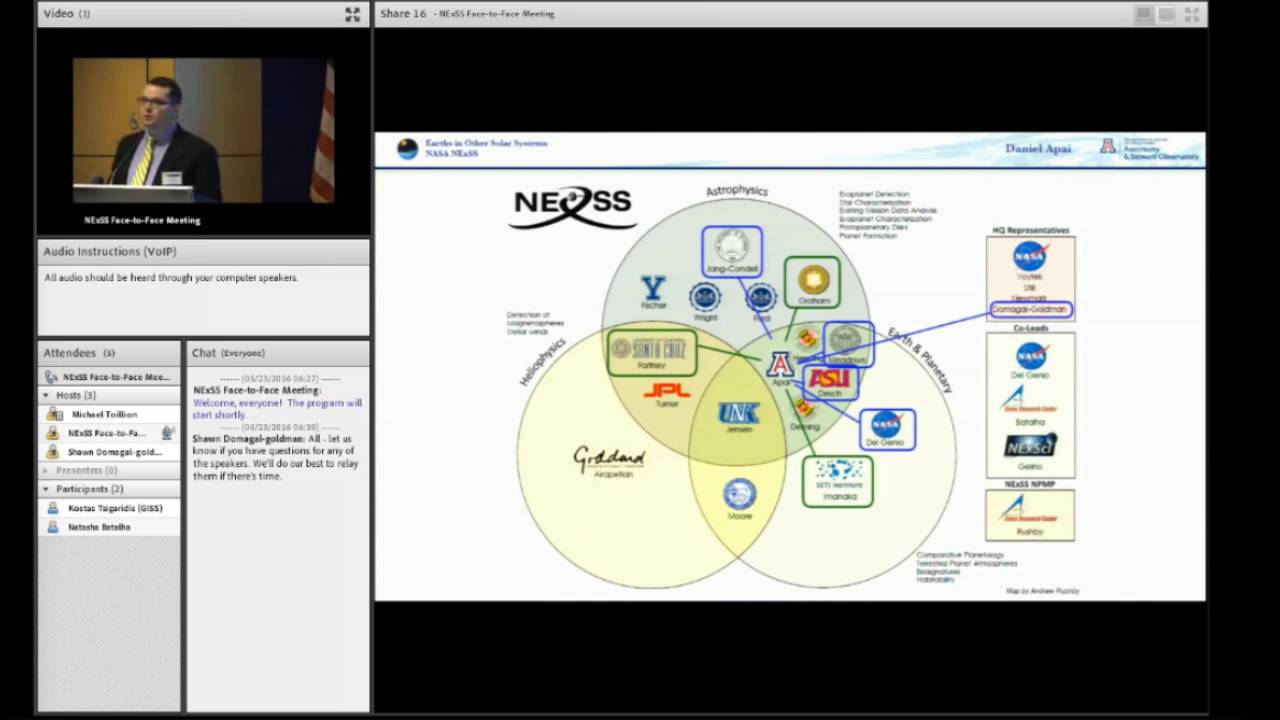Click the host icon beside Michael Toillion
This screenshot has width=1280, height=720.
(x=53, y=414)
